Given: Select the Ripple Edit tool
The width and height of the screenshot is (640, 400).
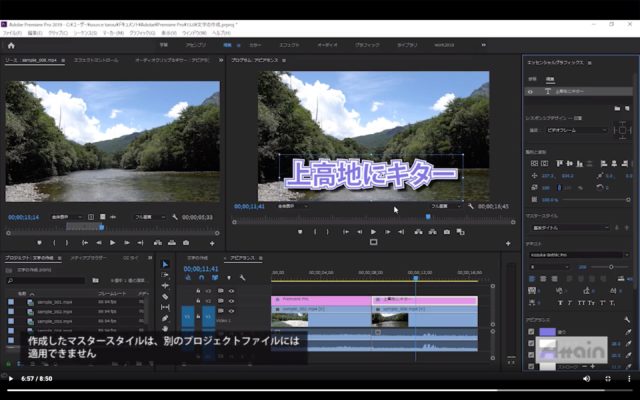Looking at the screenshot, I should click(x=165, y=286).
